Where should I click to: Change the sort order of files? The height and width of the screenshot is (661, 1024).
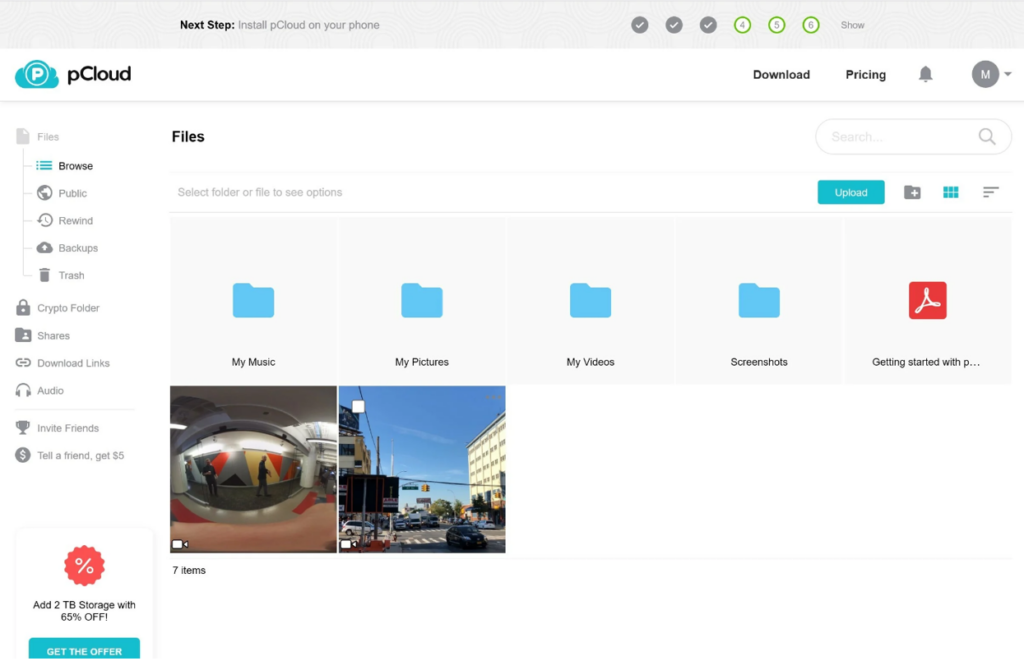pos(990,191)
